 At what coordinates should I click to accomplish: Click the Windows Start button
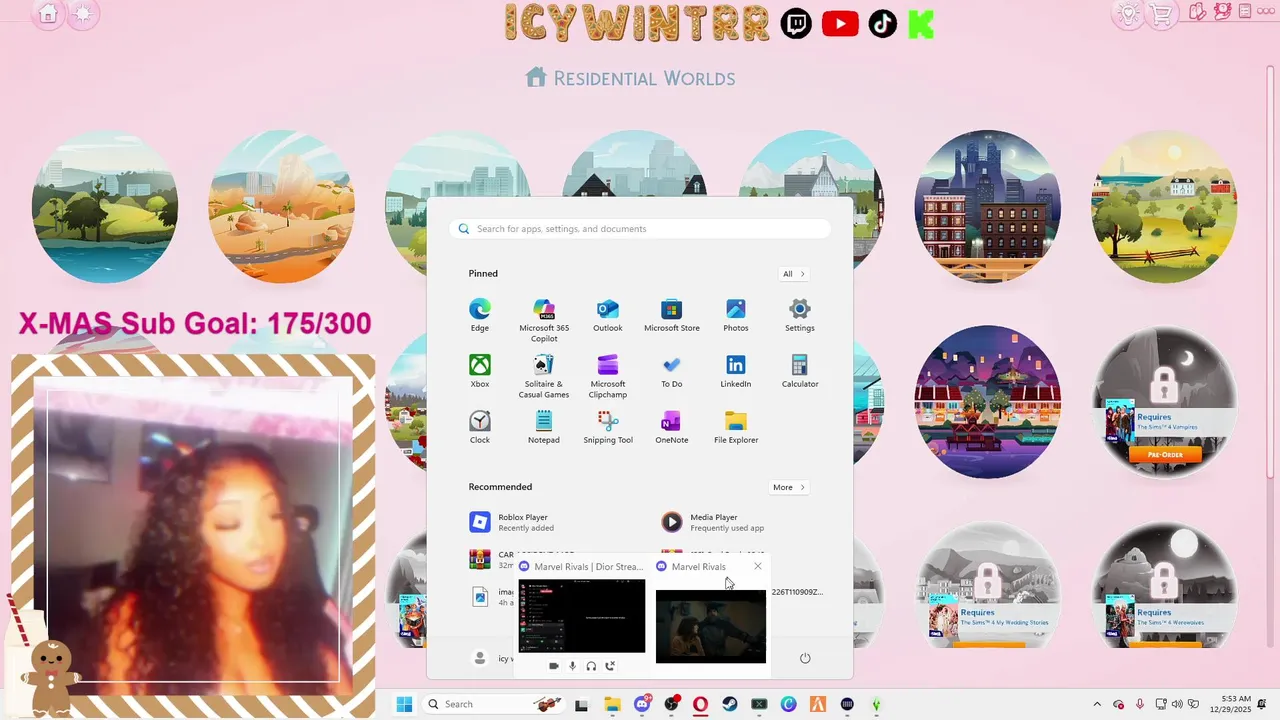pyautogui.click(x=404, y=704)
